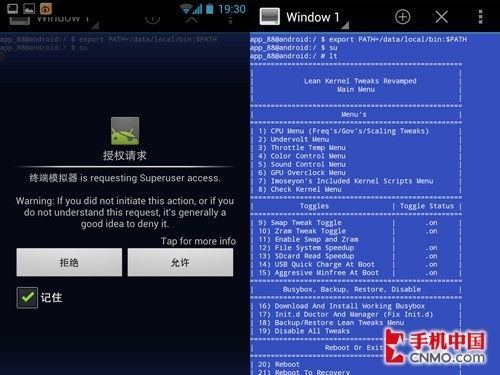The height and width of the screenshot is (375, 500).
Task: Tap the .on status for USB Quick Charge
Action: pos(431,264)
